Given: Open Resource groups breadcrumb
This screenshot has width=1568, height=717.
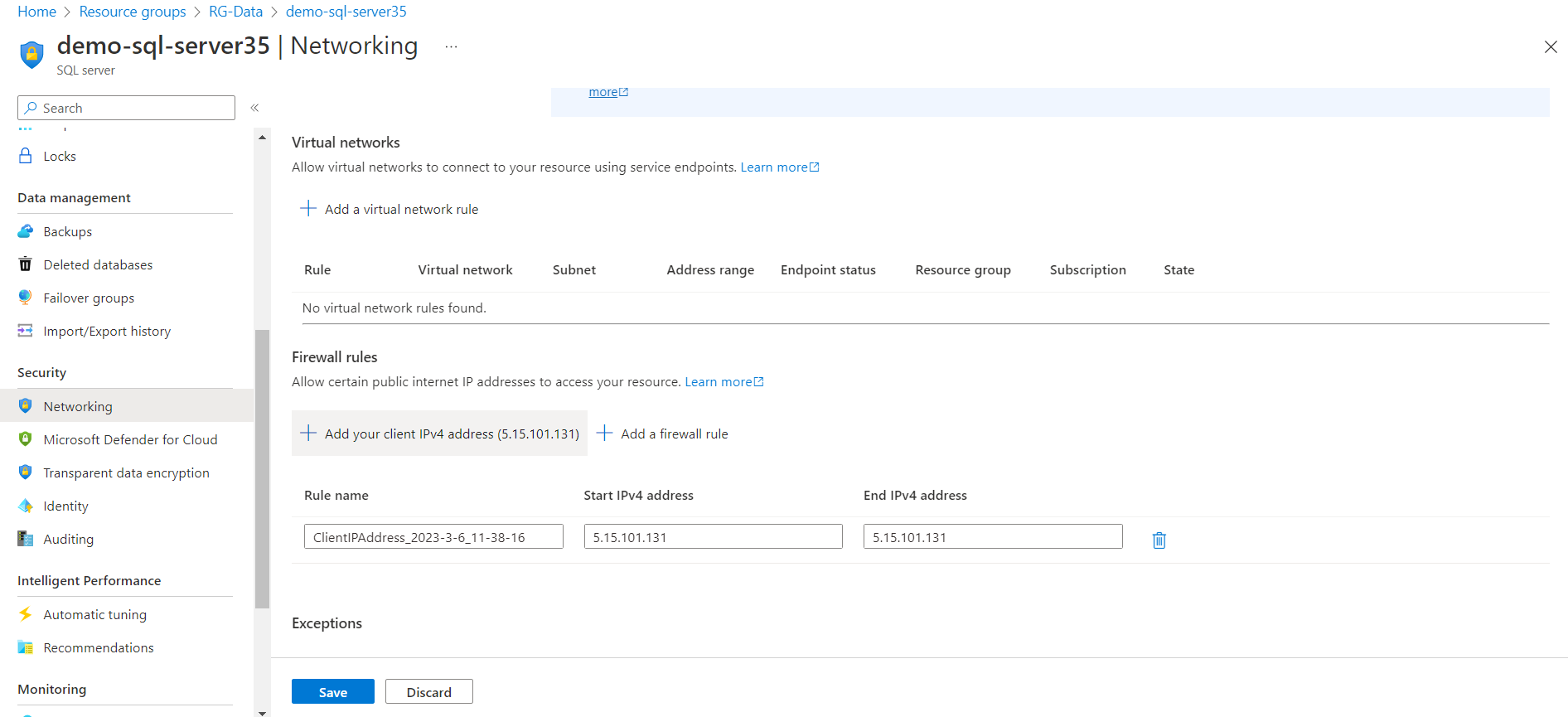Looking at the screenshot, I should tap(133, 12).
